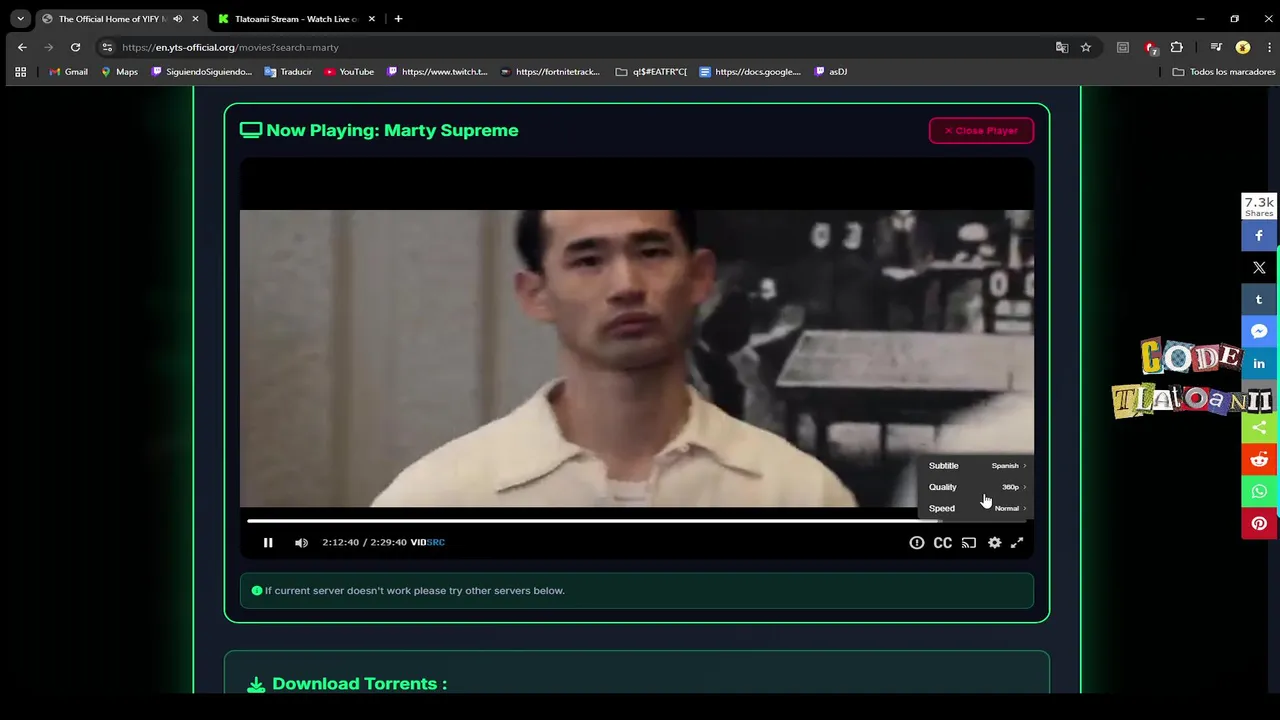Click the playback time 2:12:40 / 2:29:40
Screen dimensions: 1280x720
tap(364, 542)
